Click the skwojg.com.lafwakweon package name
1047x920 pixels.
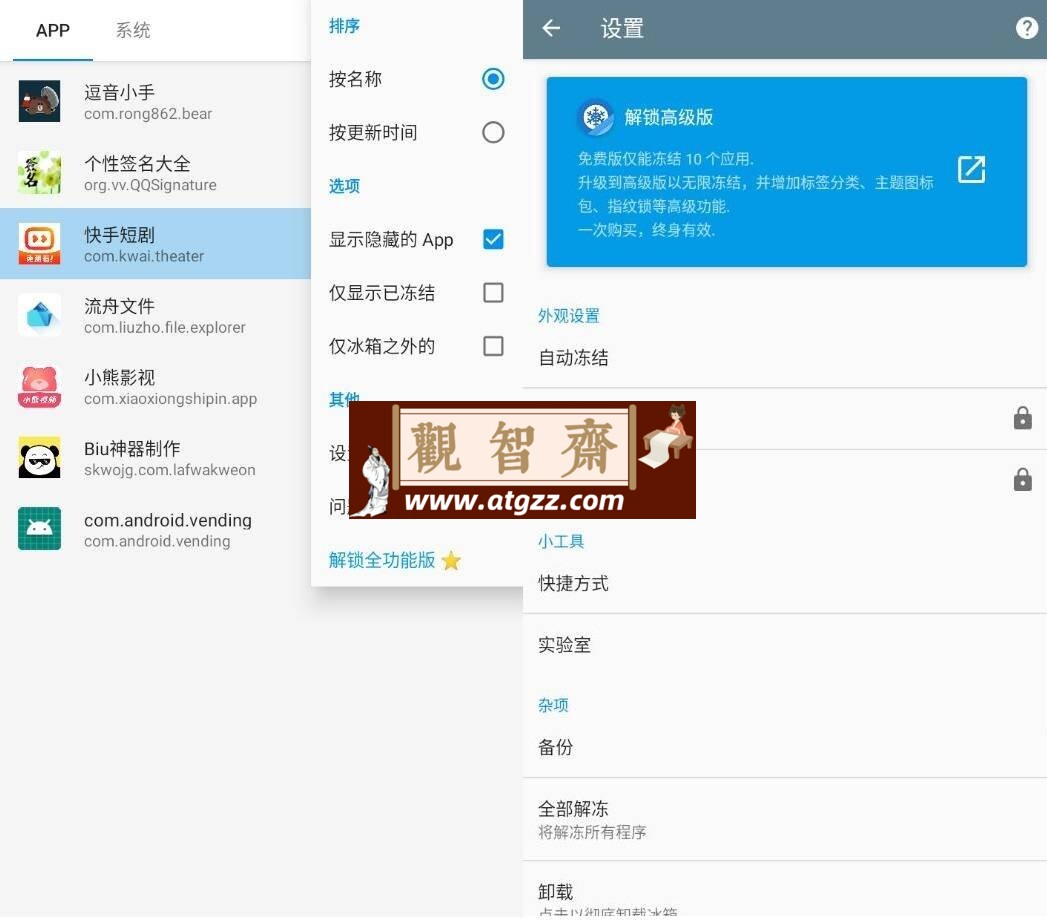tap(170, 470)
